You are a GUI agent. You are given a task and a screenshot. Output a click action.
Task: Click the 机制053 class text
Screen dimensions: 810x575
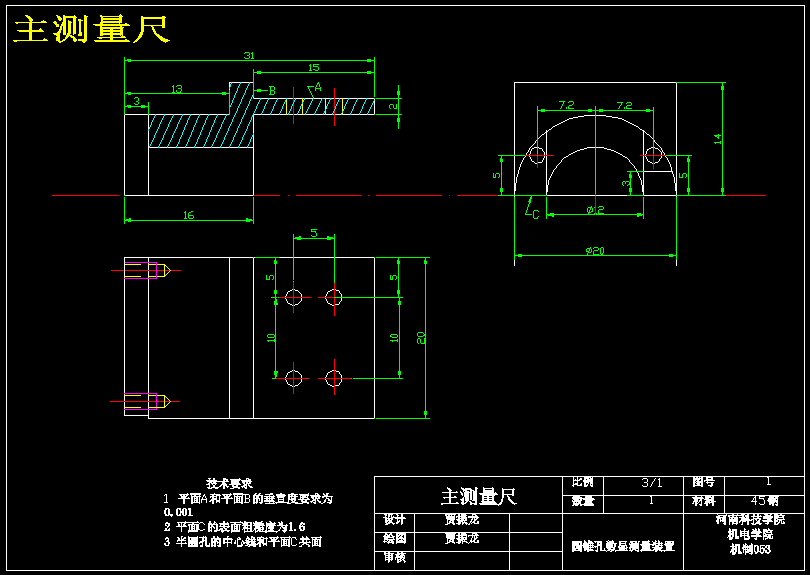(750, 549)
